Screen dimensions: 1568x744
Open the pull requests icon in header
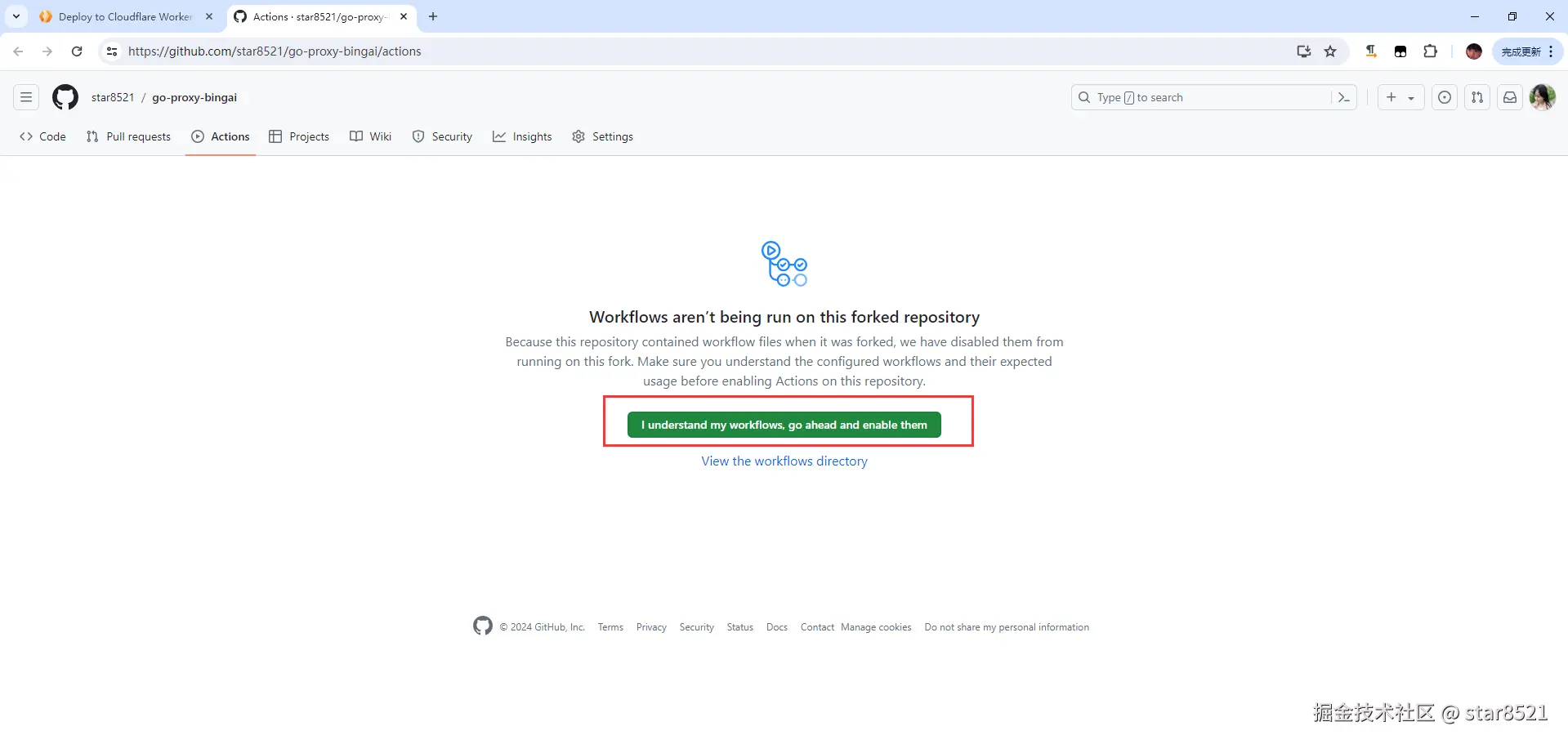[1477, 97]
